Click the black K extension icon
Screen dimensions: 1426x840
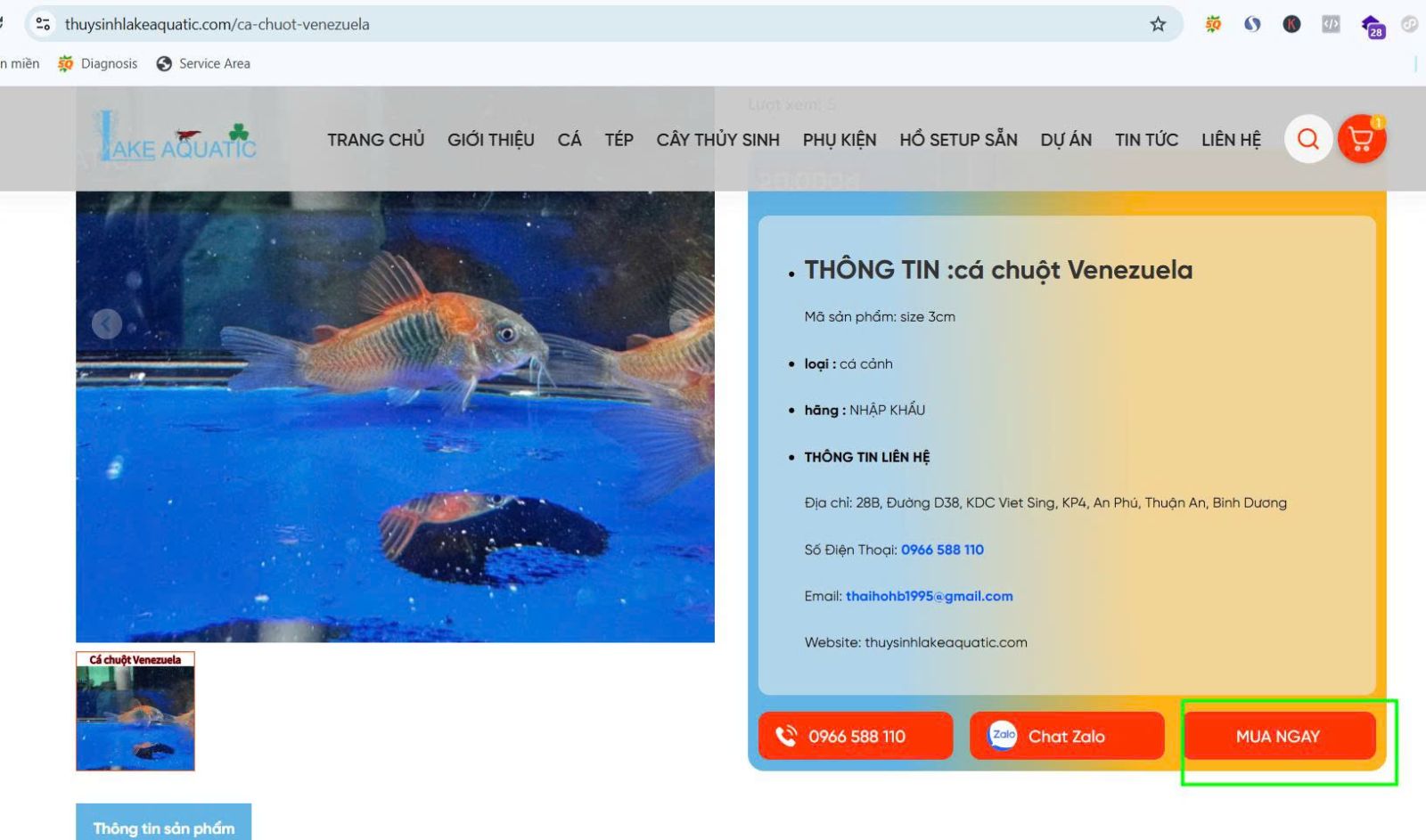[1291, 24]
